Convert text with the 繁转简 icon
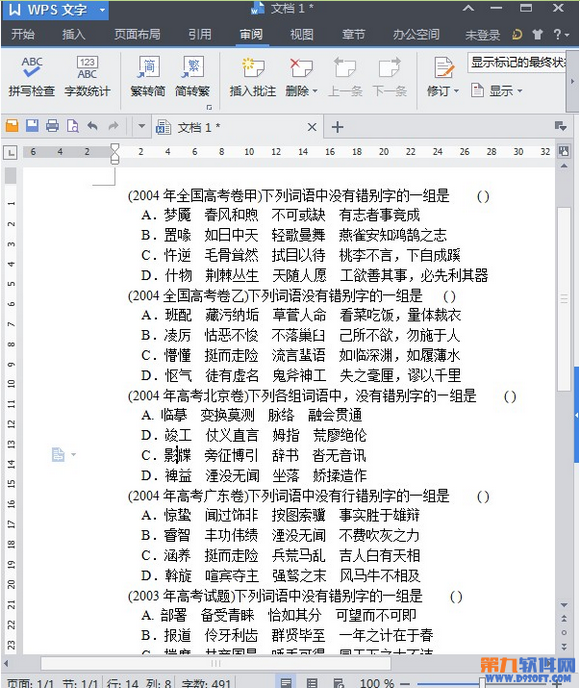The image size is (580, 688). click(148, 76)
